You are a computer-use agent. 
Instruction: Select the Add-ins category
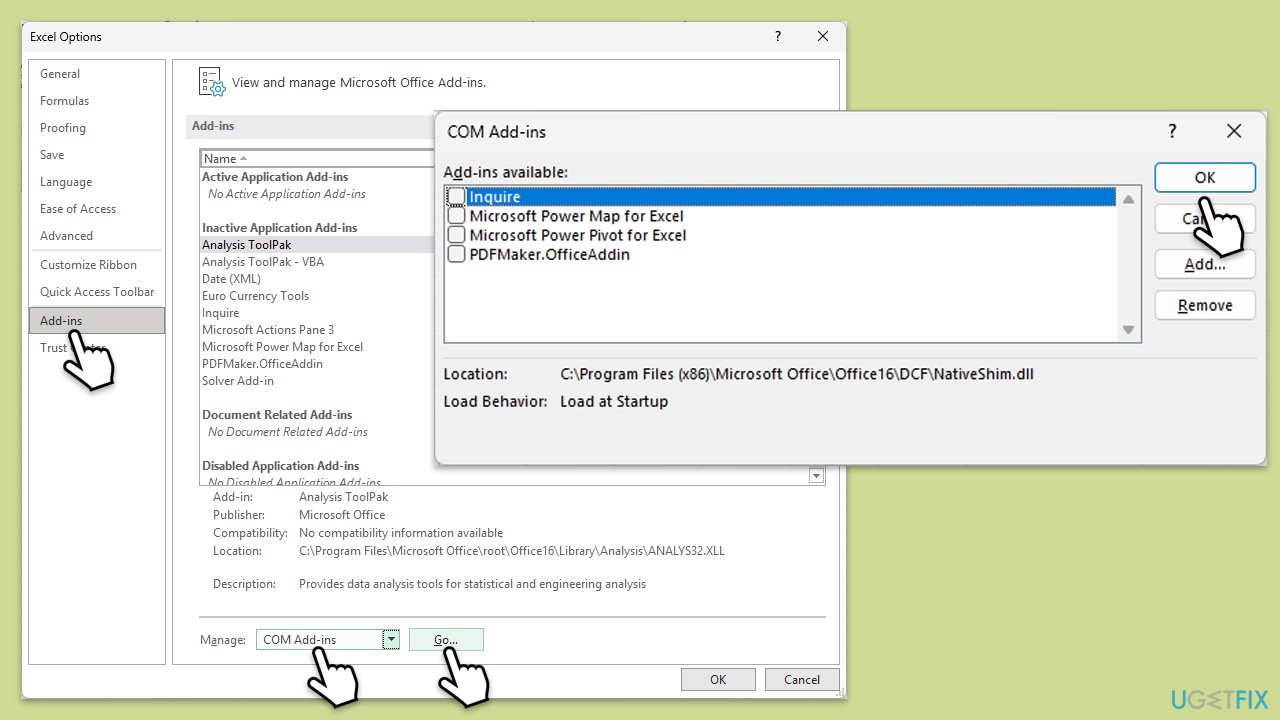tap(97, 320)
